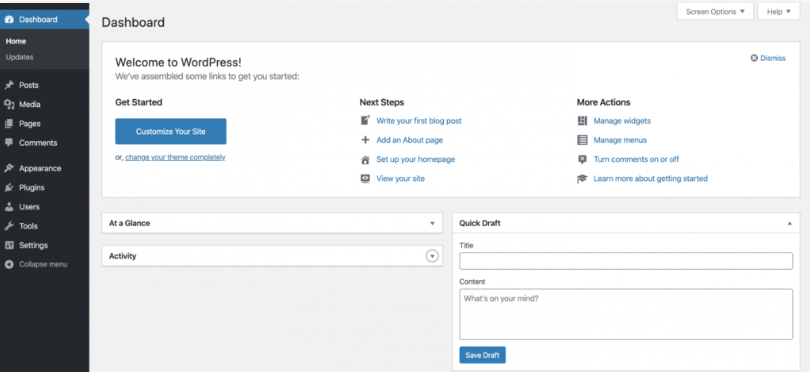Focus the Quick Draft Title field
Screen dimensions: 810x372
(x=626, y=261)
